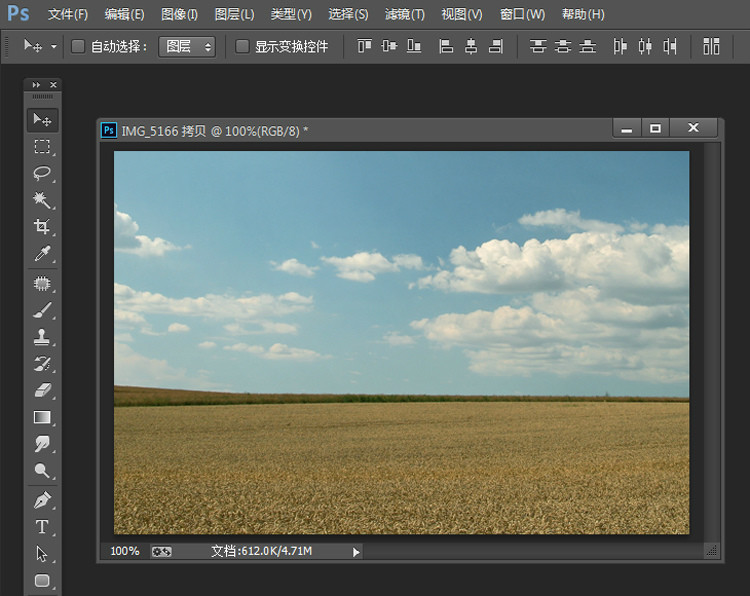
Task: Switch to the Clone Stamp tool
Action: tap(42, 337)
